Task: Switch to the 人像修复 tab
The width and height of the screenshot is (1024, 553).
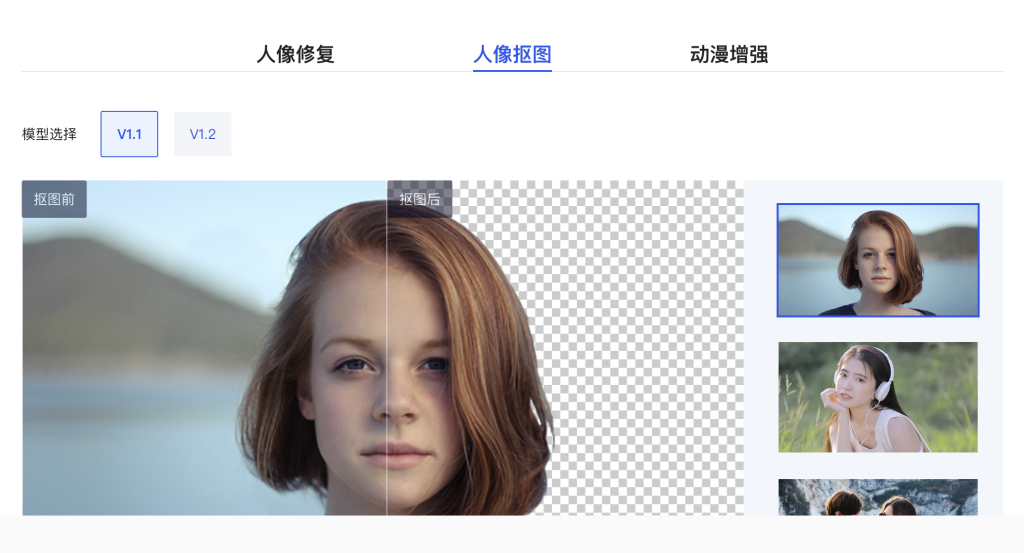Action: coord(295,54)
